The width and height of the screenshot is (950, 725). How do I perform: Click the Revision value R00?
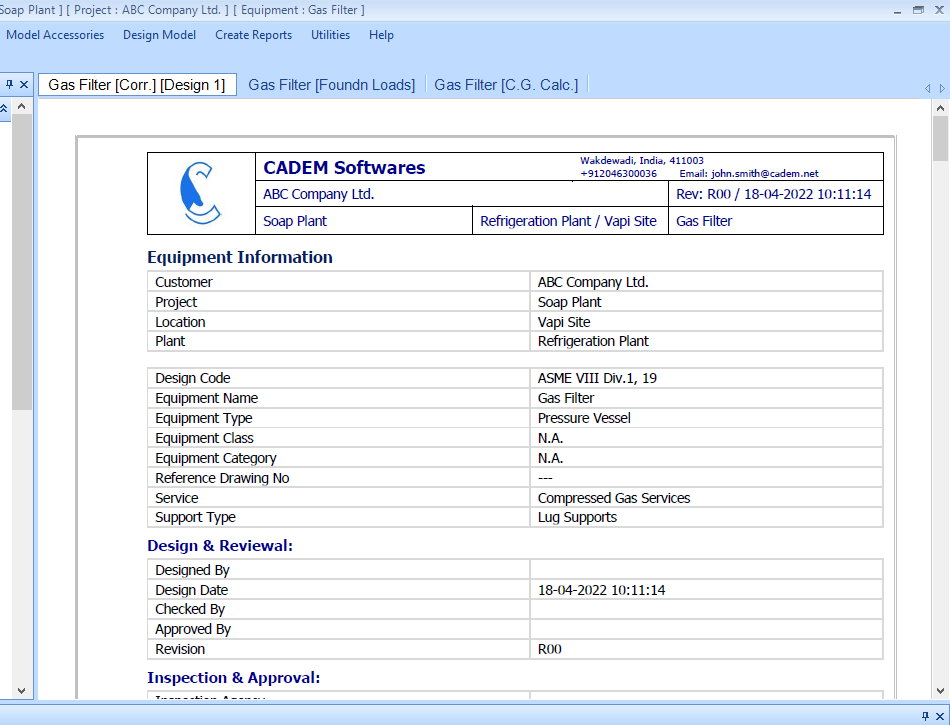coord(550,649)
